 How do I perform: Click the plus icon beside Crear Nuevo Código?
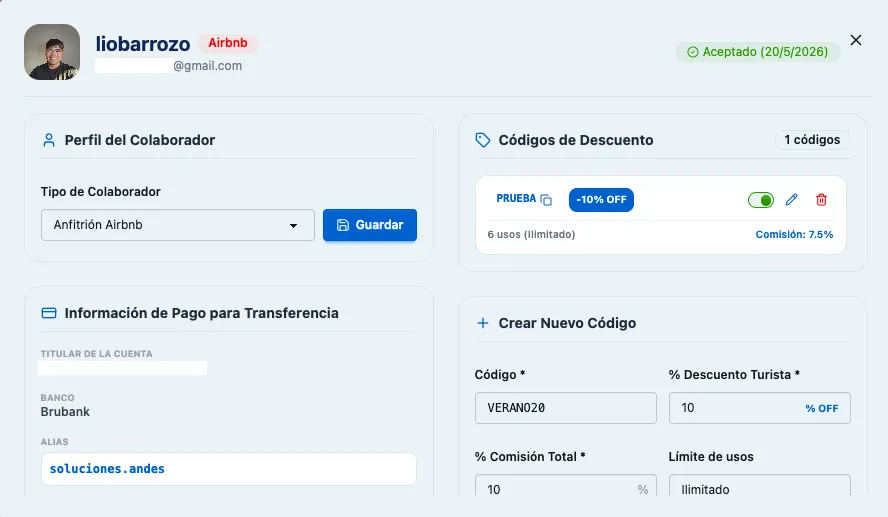(483, 323)
